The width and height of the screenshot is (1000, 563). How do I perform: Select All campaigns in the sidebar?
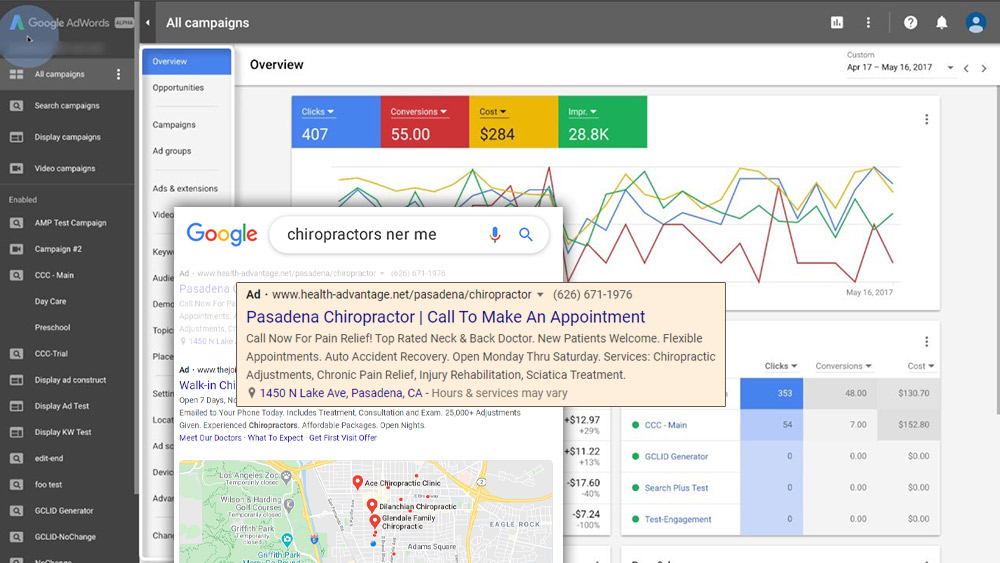(x=59, y=75)
